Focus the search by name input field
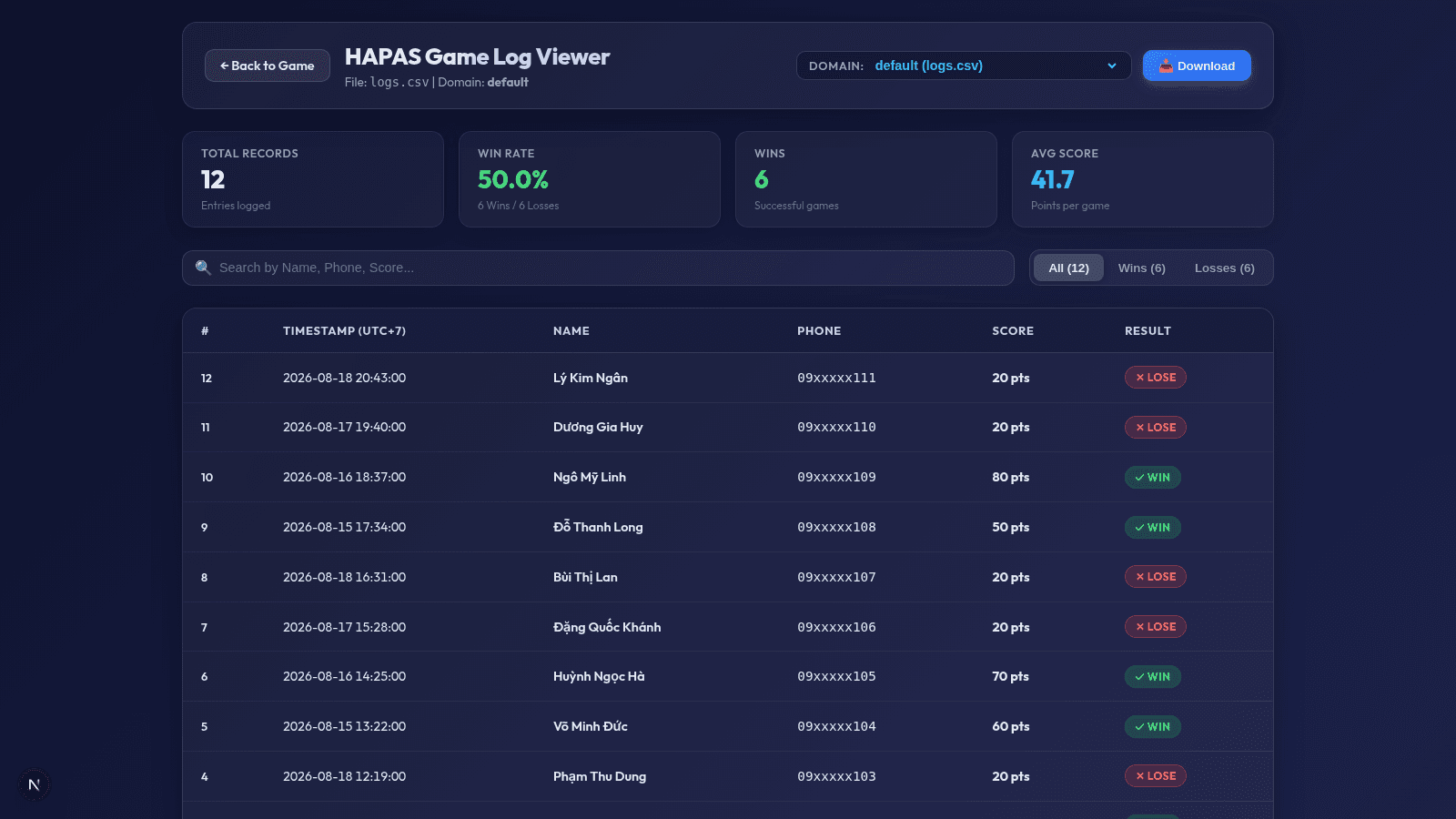Viewport: 1456px width, 819px height. coord(598,268)
